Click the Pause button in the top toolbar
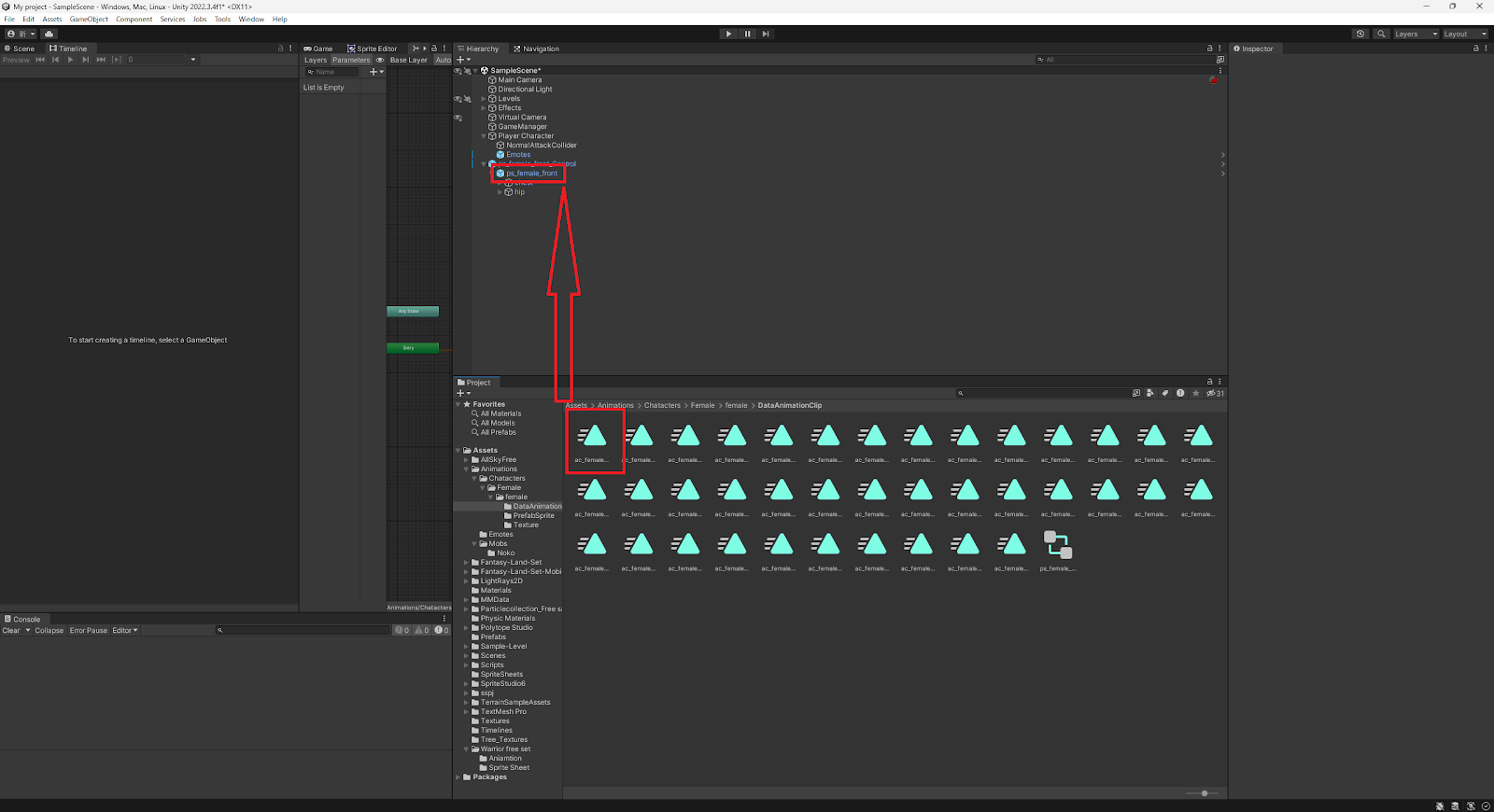 click(747, 34)
